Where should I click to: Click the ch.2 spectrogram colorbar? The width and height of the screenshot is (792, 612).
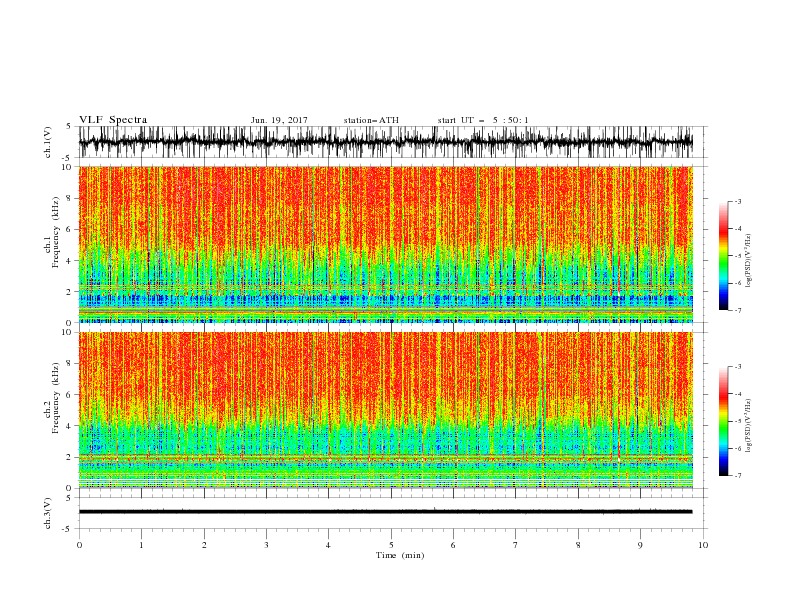point(723,421)
